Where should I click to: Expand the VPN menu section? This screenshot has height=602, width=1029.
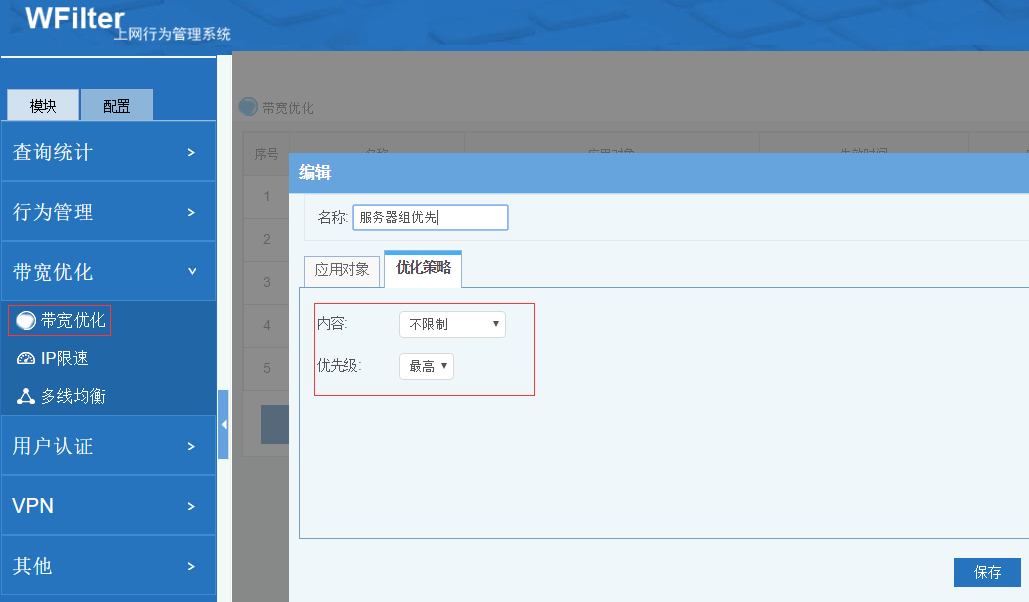click(x=108, y=506)
